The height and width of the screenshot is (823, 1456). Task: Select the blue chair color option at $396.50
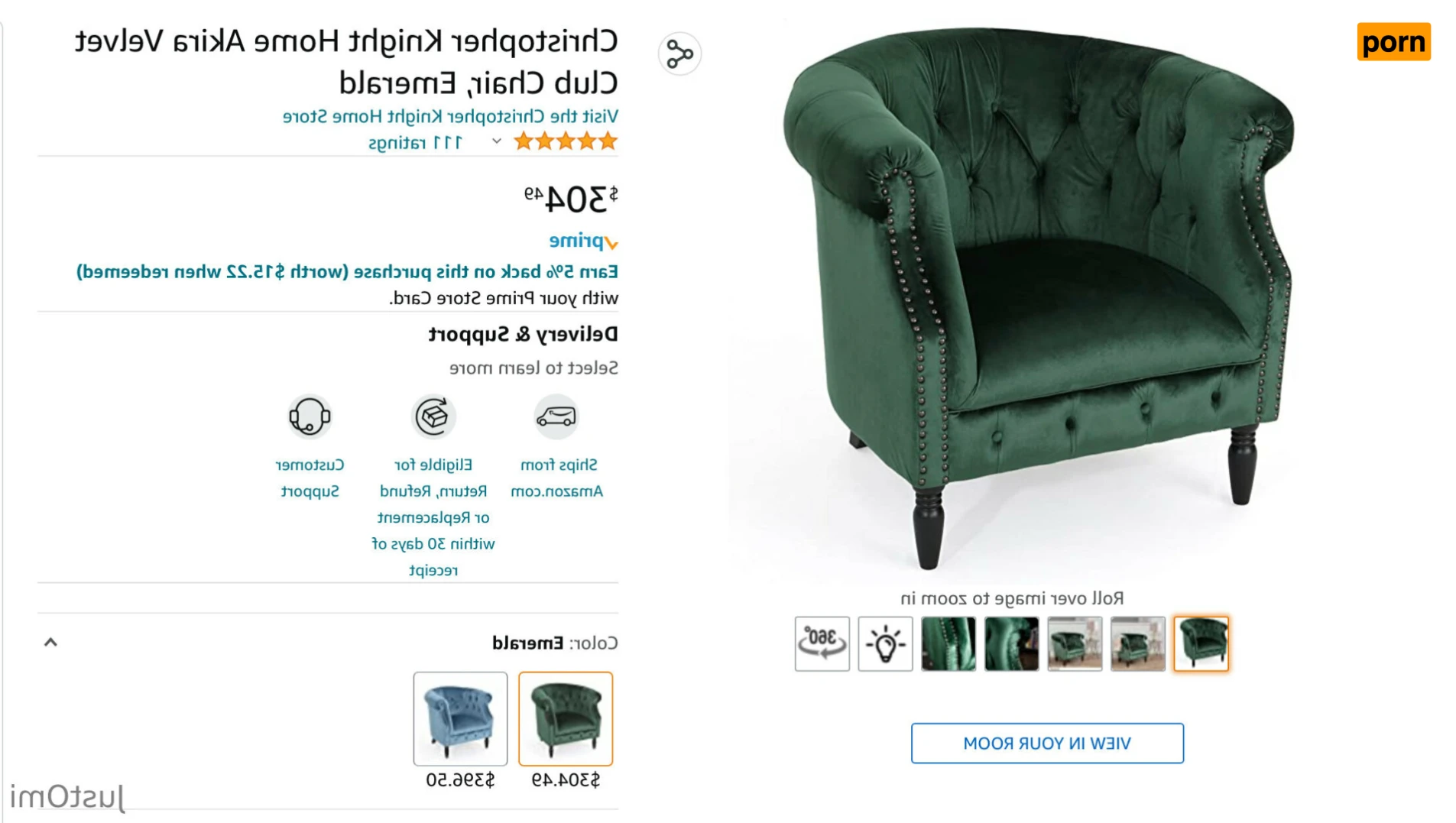click(x=460, y=718)
